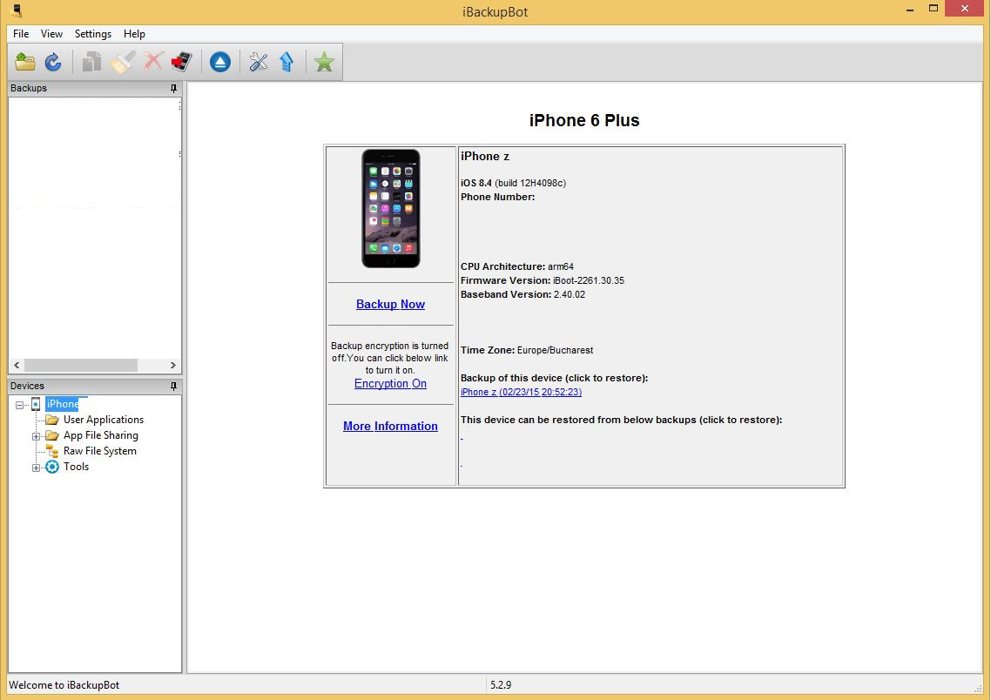991x700 pixels.
Task: Click the version 5.2.9 status bar text
Action: (x=501, y=685)
